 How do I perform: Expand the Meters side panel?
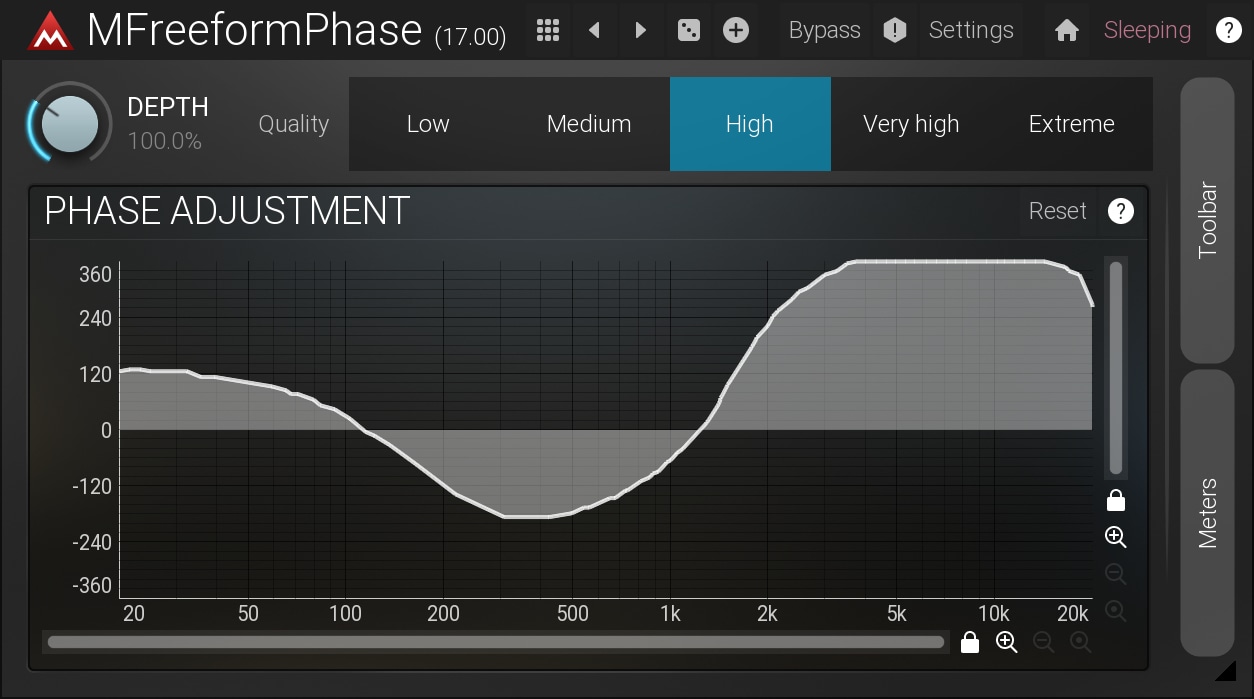[1207, 512]
